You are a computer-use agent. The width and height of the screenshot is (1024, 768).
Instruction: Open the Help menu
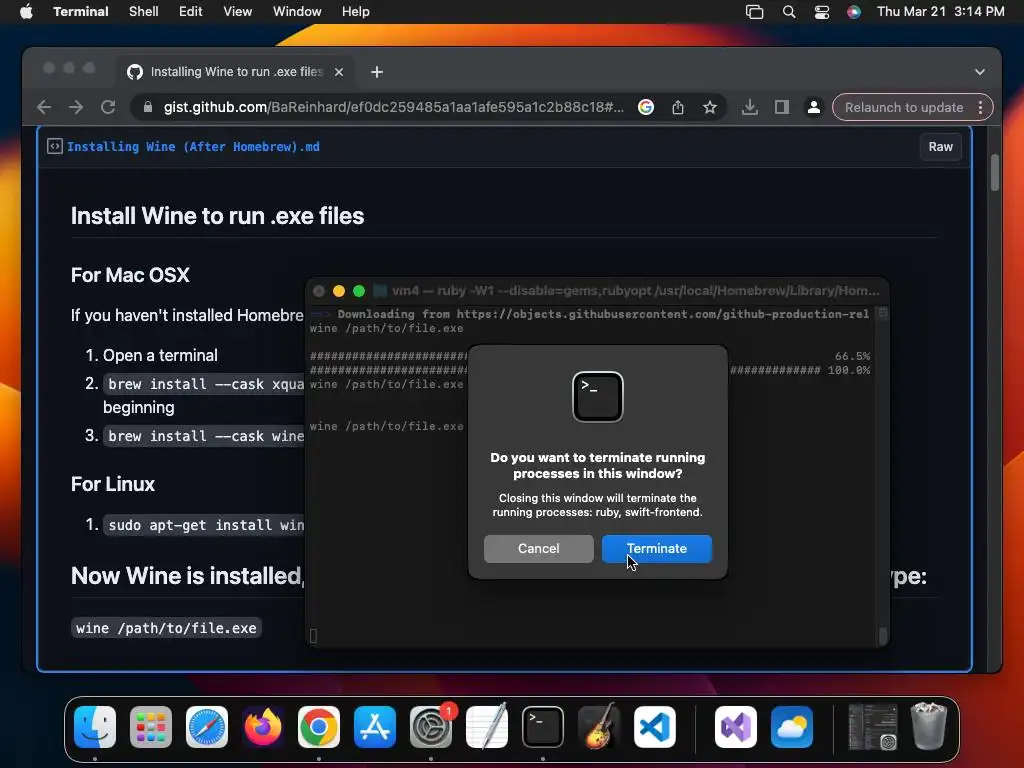[356, 12]
